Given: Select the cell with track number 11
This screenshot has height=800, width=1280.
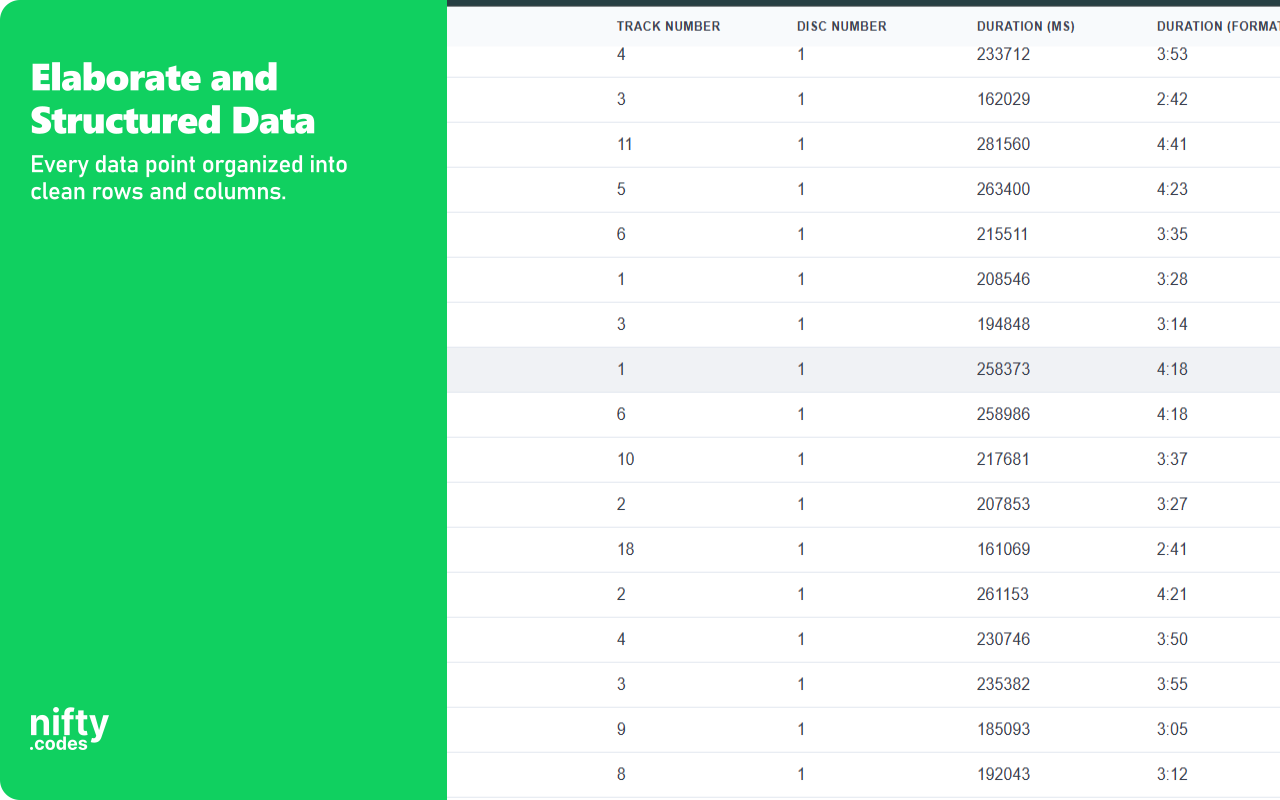Looking at the screenshot, I should coord(624,144).
